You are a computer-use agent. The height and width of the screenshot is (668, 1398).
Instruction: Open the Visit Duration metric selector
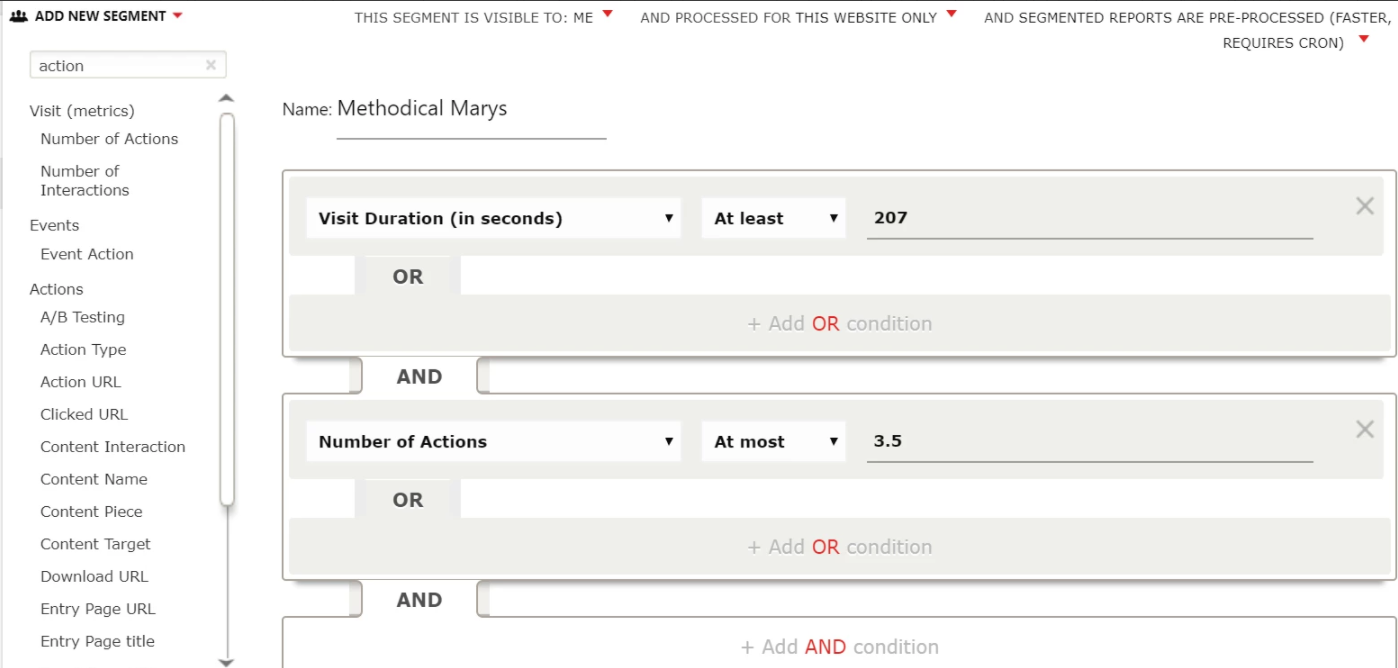click(493, 218)
